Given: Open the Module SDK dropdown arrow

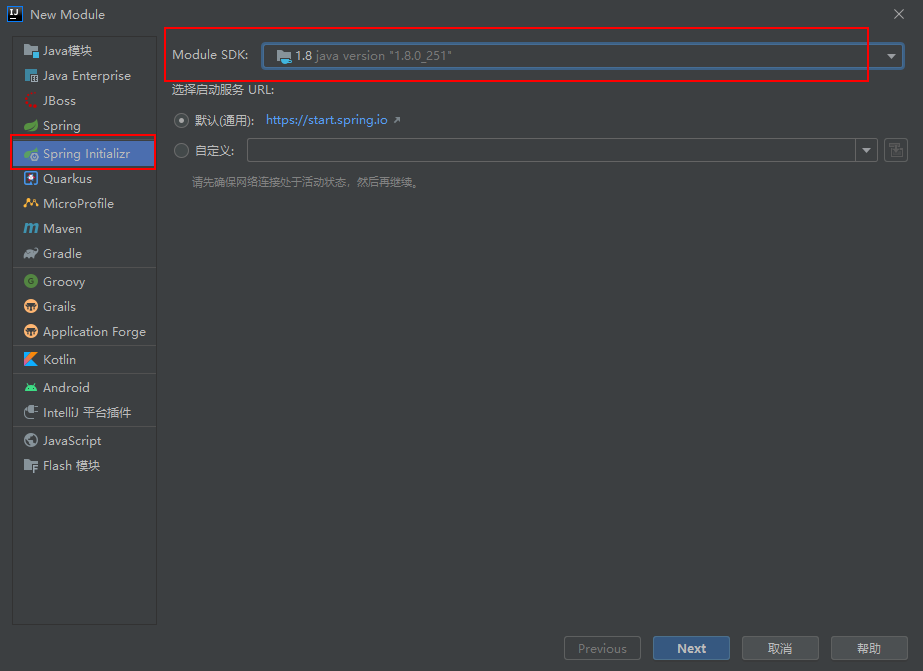Looking at the screenshot, I should 891,56.
